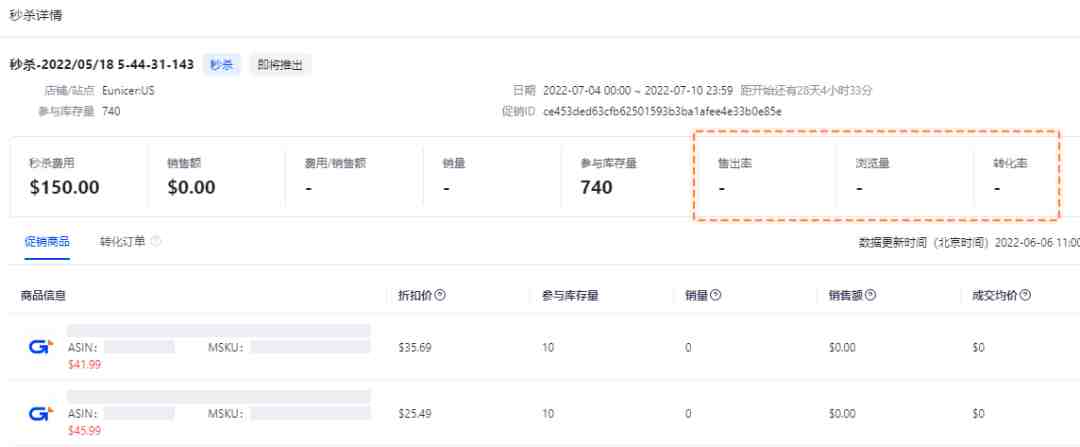Switch to the 转化订单 tab
The width and height of the screenshot is (1080, 447).
click(122, 242)
